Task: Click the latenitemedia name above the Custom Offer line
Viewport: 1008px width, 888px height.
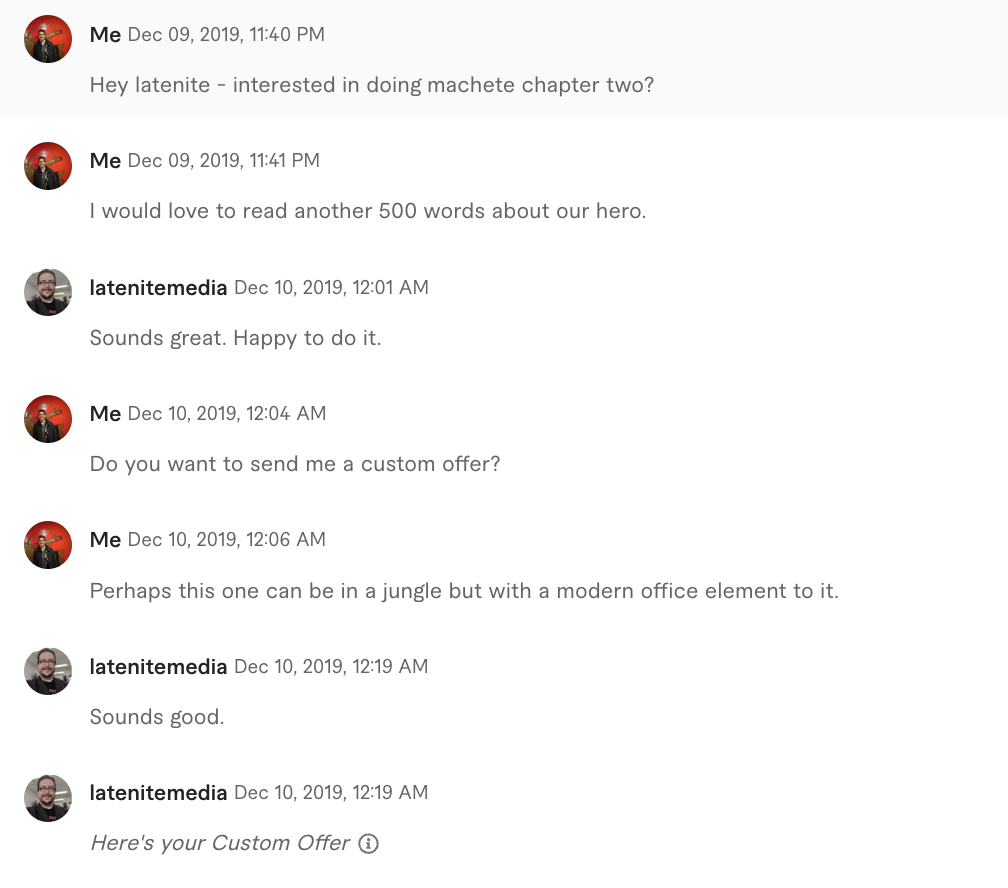Action: pyautogui.click(x=158, y=793)
